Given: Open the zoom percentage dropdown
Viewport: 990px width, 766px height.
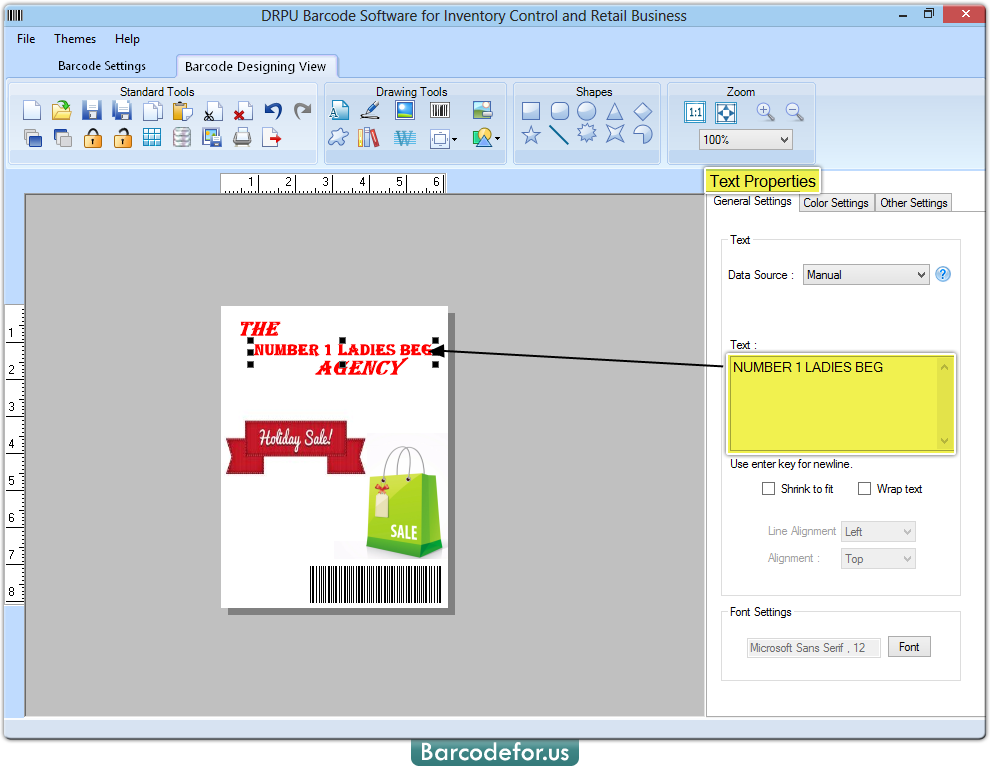Looking at the screenshot, I should coord(744,139).
